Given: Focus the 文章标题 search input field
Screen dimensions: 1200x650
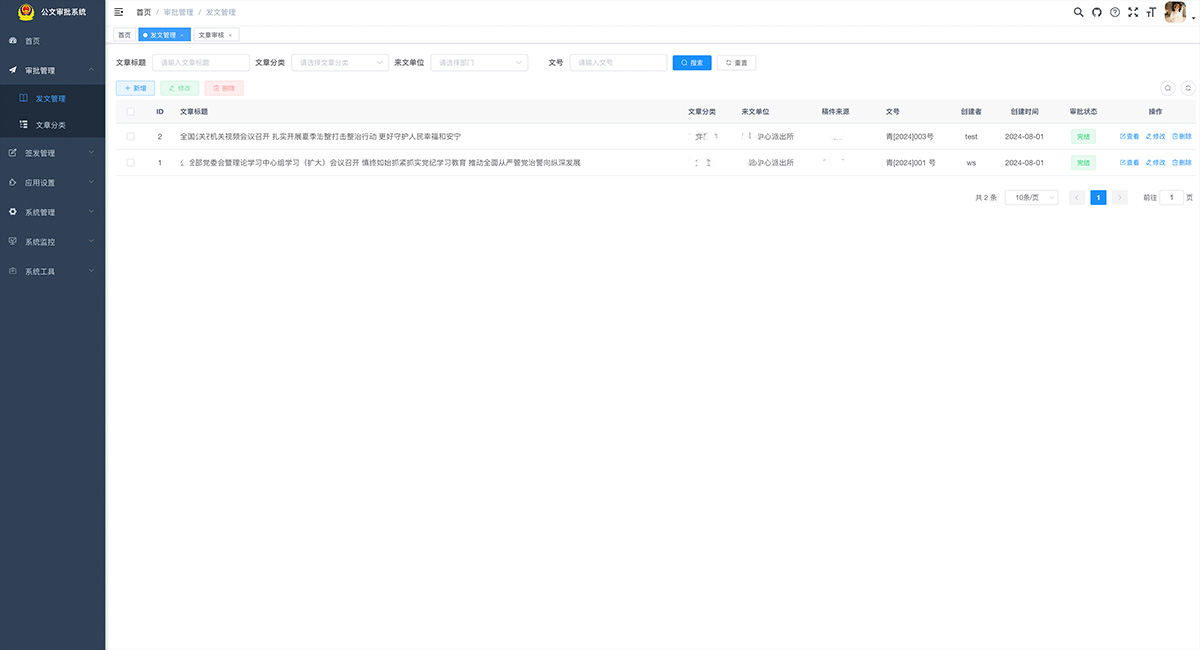Looking at the screenshot, I should (200, 62).
